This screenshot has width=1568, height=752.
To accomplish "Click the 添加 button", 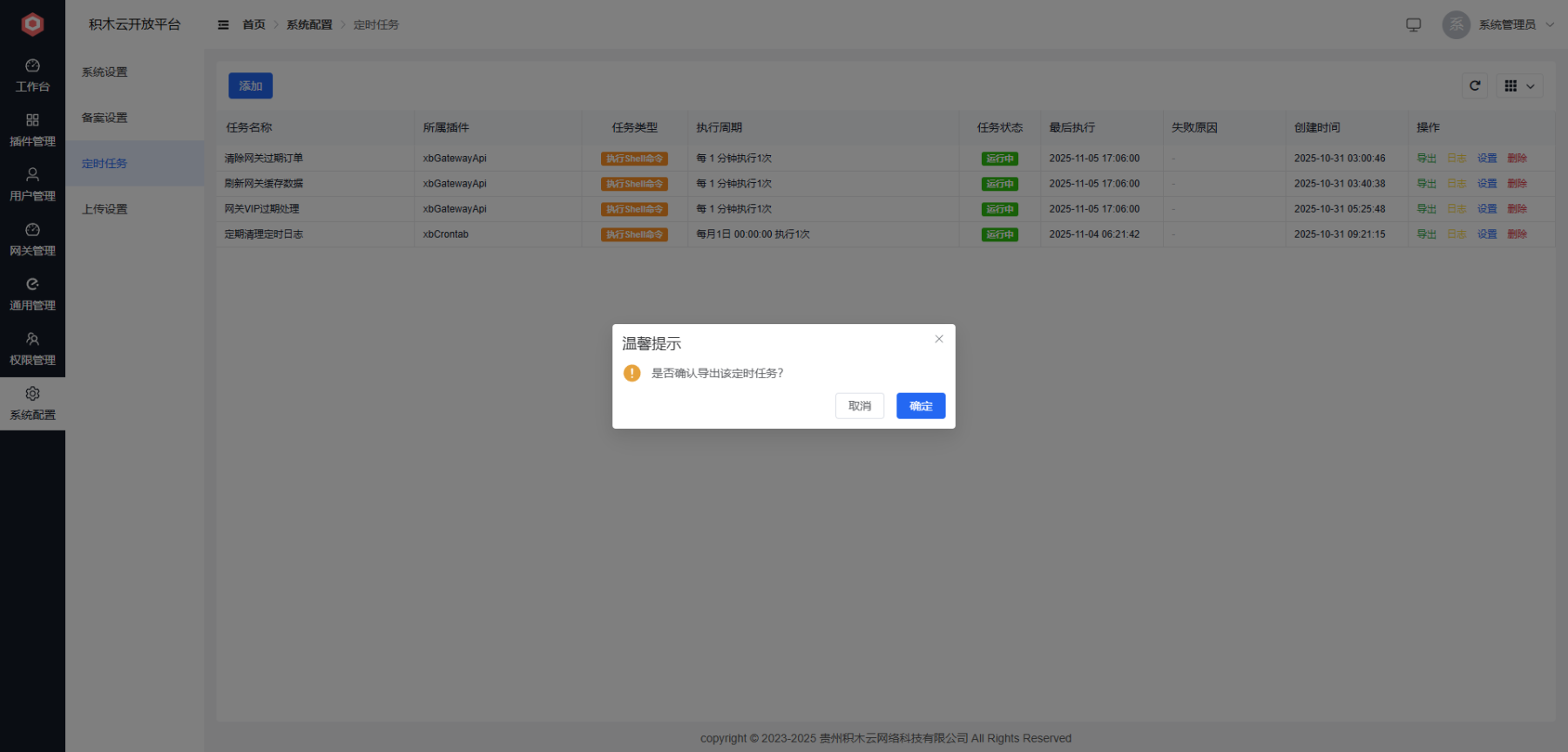I will point(250,85).
